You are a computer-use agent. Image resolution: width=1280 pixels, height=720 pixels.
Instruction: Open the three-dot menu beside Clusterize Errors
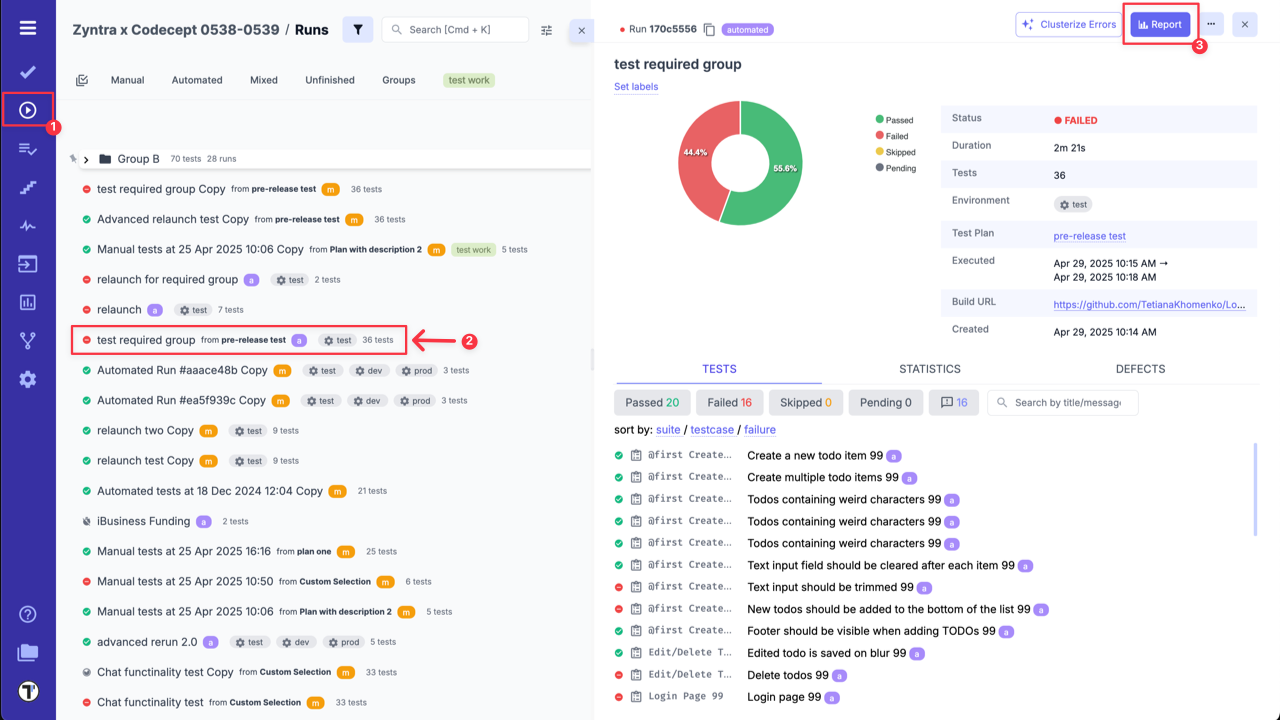(1210, 24)
